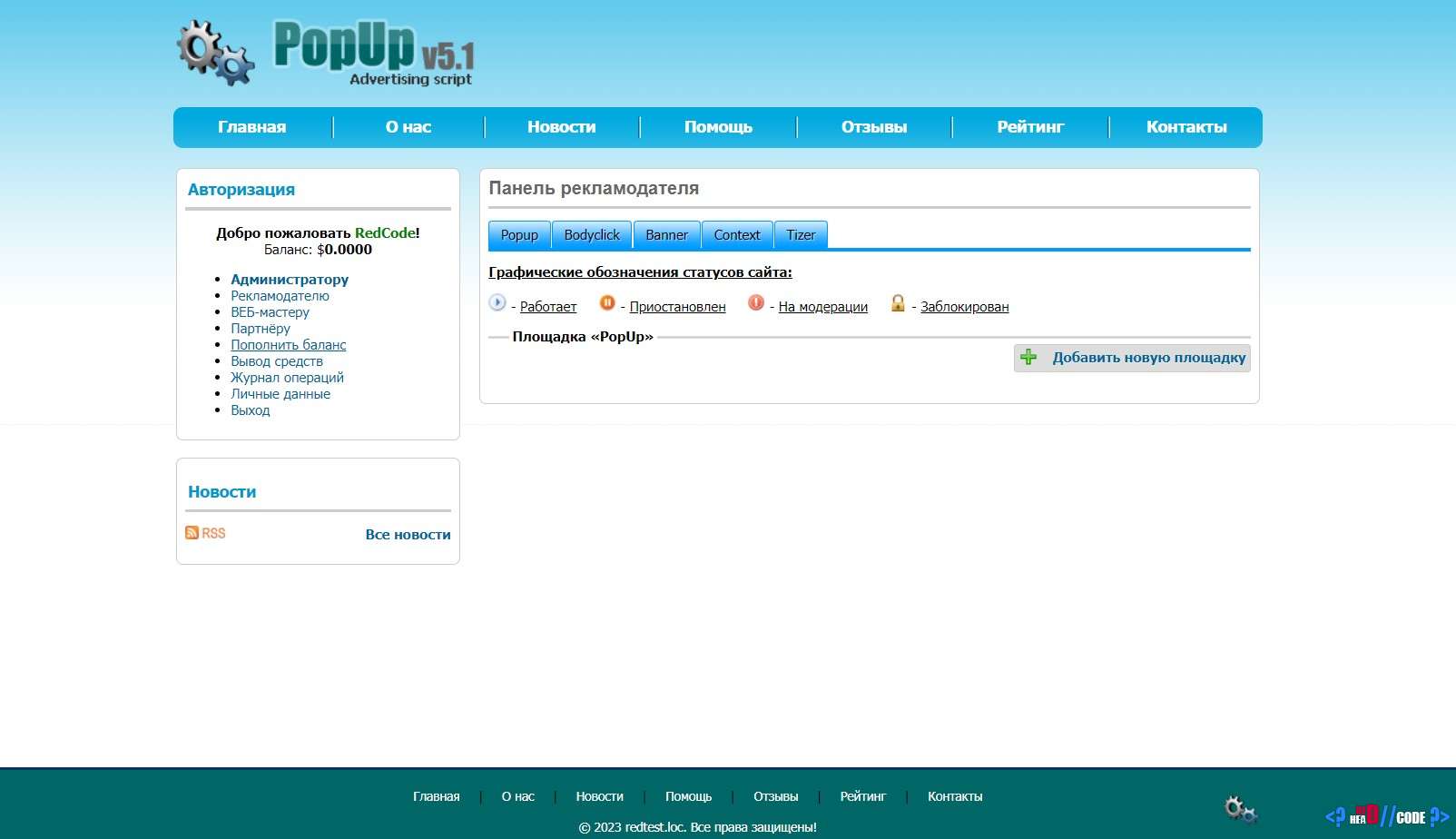Open the Context tab
Screen dimensions: 1456x839
737,234
